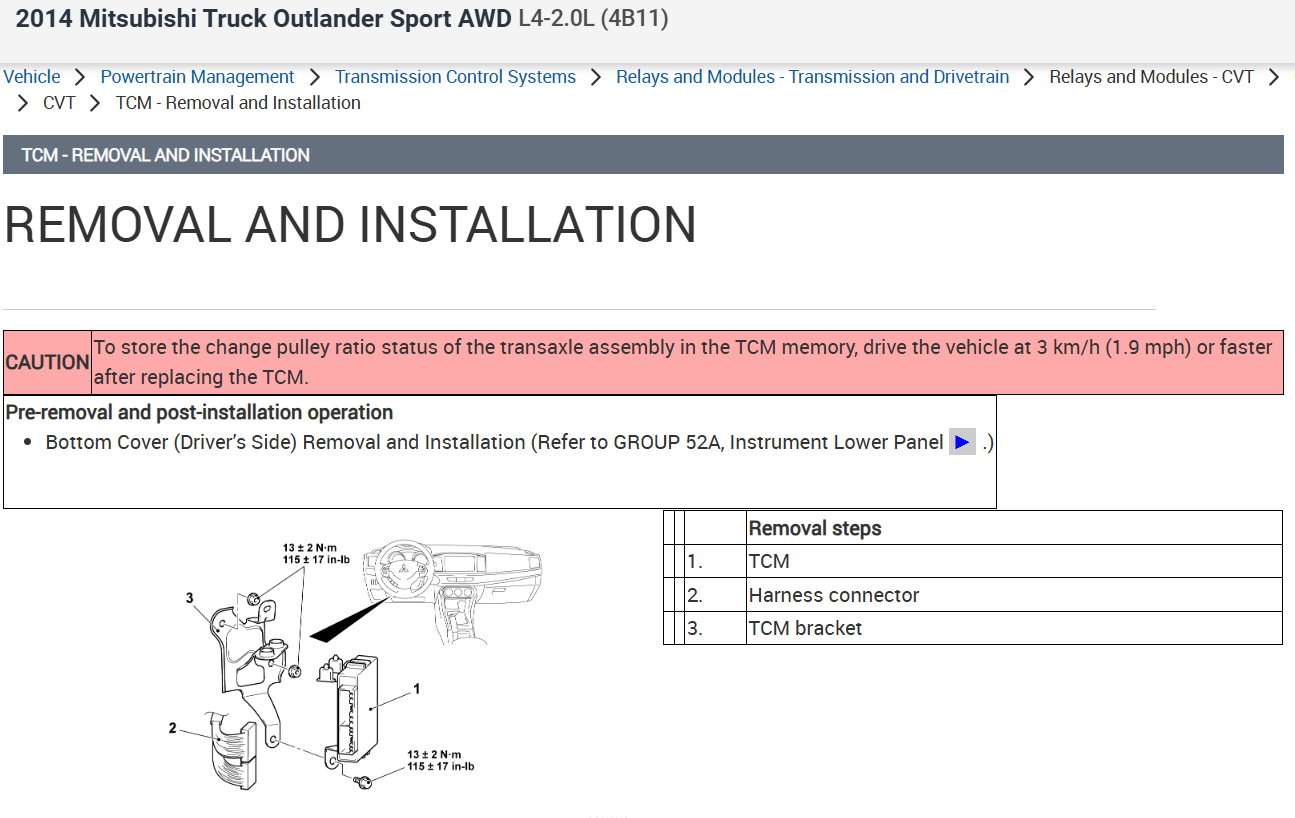The height and width of the screenshot is (818, 1295).
Task: Select the CAUTION label cell
Action: pos(47,362)
